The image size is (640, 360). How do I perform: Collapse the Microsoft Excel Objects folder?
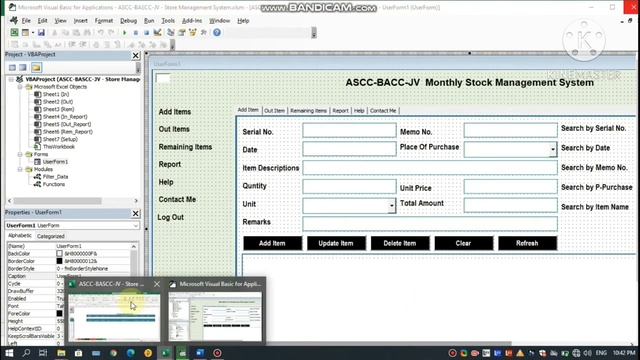click(x=20, y=87)
